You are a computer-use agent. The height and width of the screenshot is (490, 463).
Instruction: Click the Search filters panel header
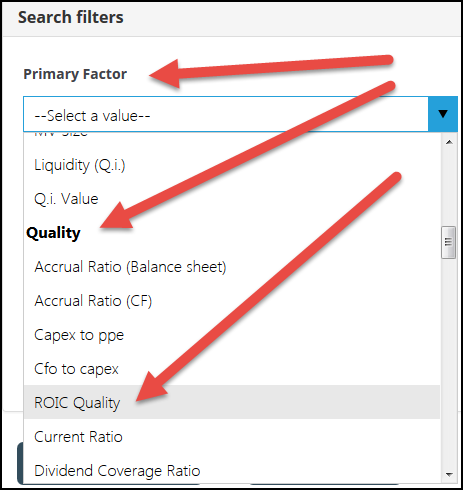pyautogui.click(x=231, y=19)
